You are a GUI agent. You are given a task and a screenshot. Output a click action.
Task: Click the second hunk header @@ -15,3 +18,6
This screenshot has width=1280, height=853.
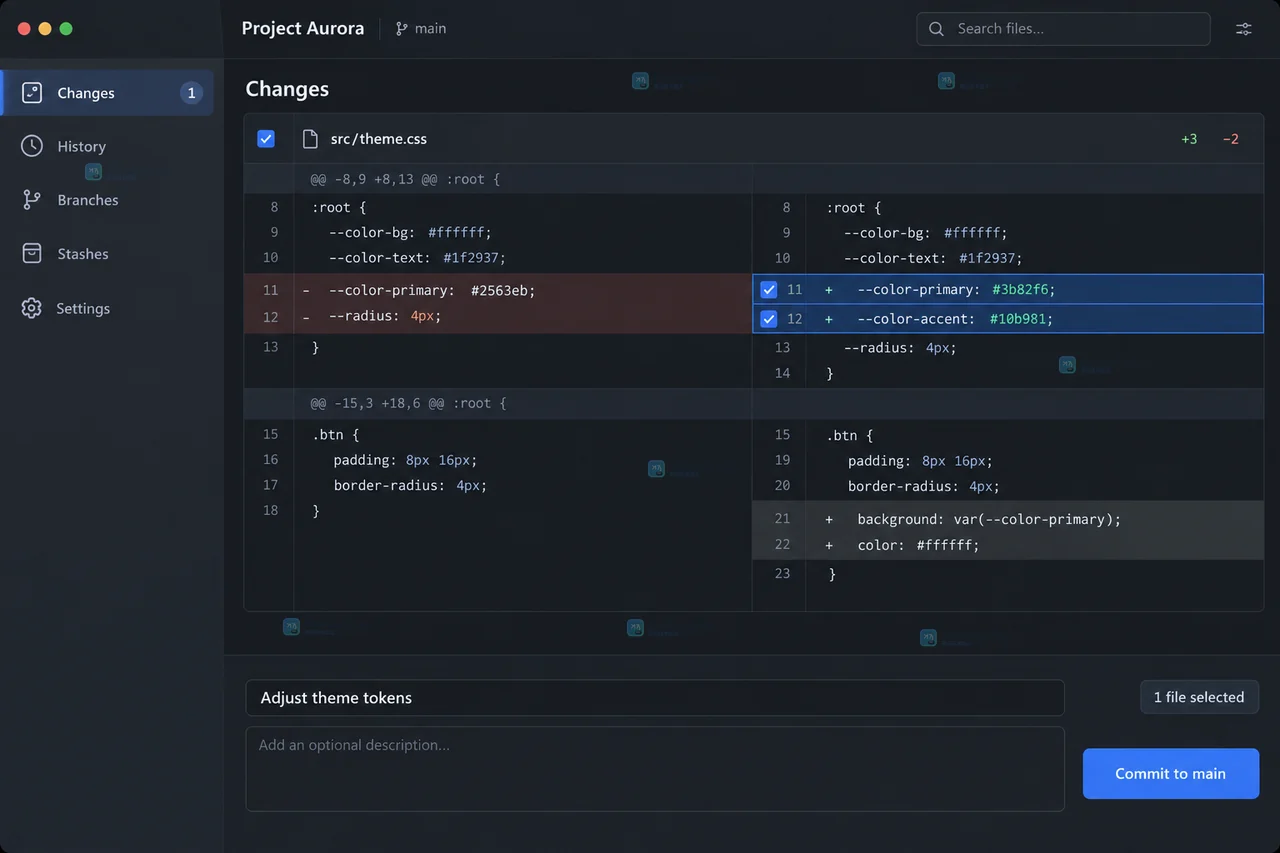click(x=409, y=403)
